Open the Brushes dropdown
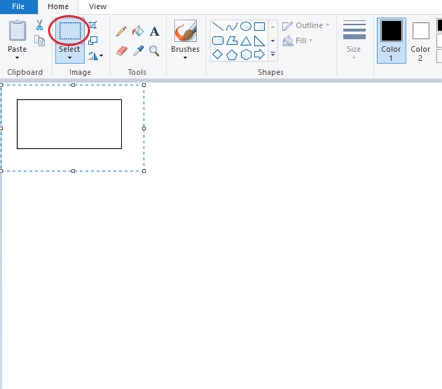This screenshot has width=442, height=389. (185, 58)
